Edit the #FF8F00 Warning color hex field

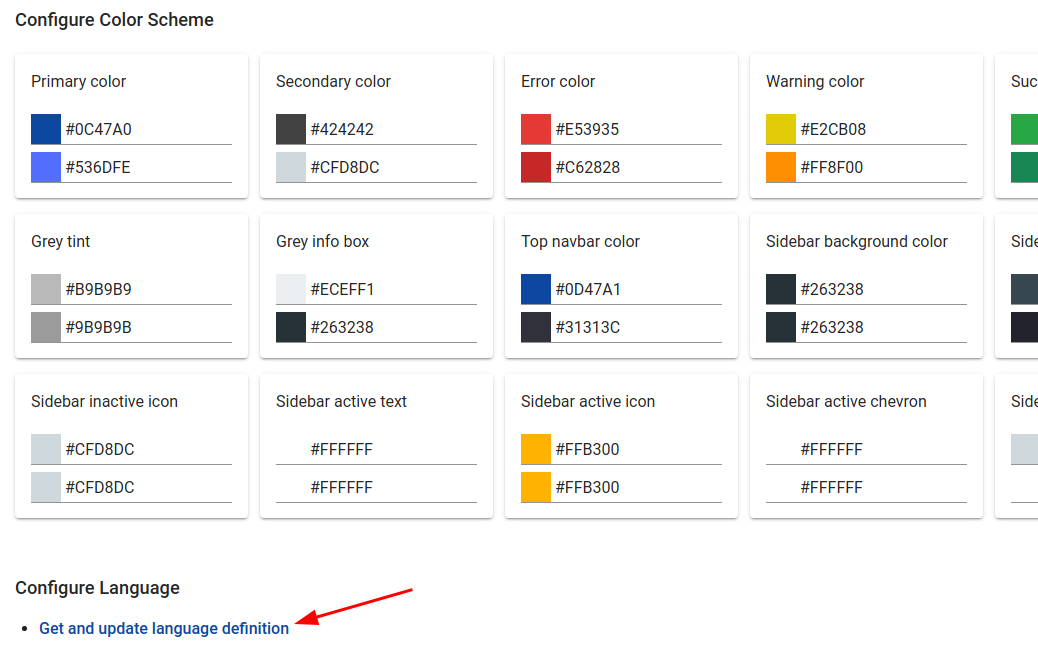coord(881,167)
